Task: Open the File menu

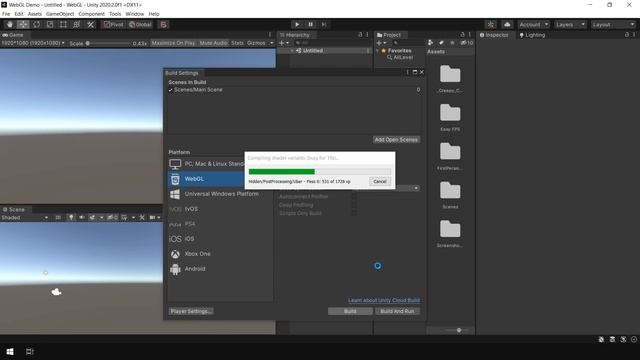Action: coord(6,14)
